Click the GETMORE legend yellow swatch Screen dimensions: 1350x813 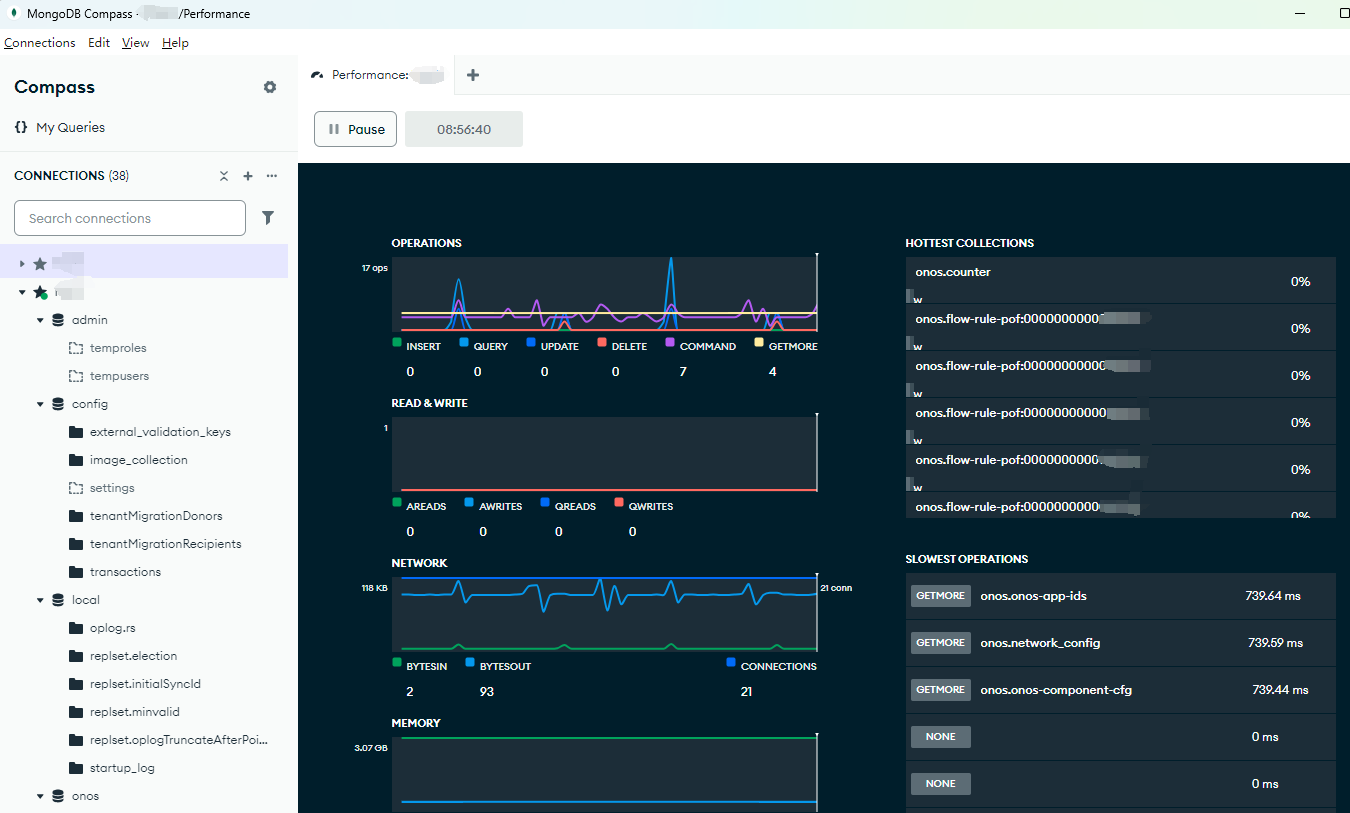click(759, 342)
